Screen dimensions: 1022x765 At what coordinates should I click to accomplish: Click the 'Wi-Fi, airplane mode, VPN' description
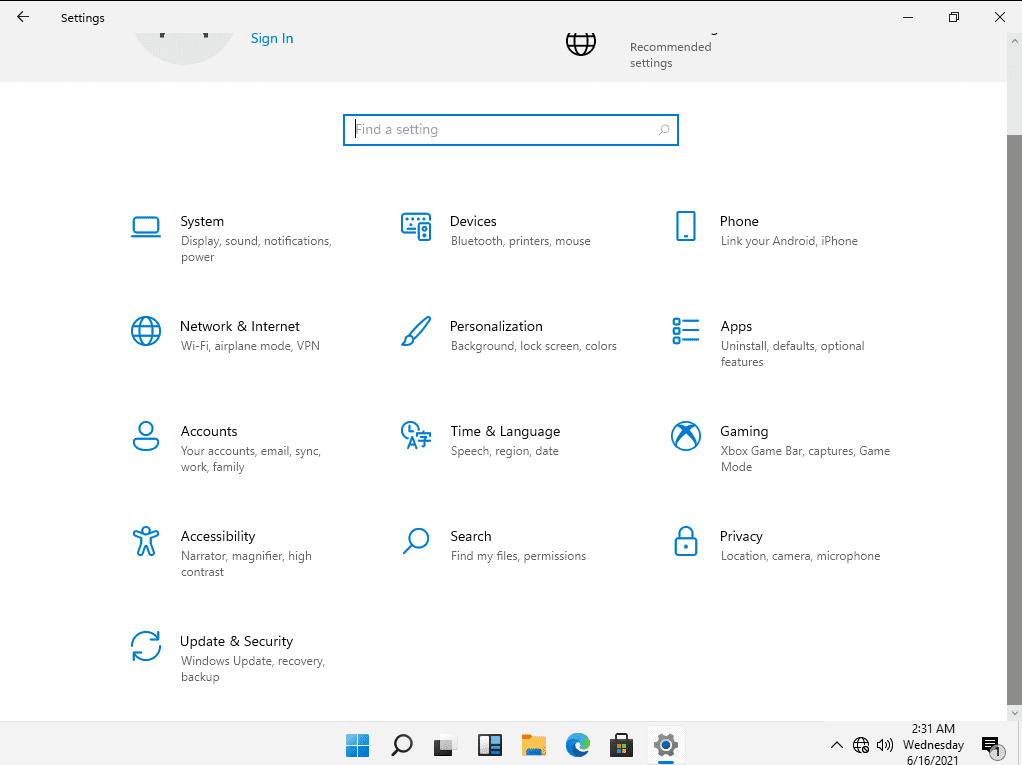pyautogui.click(x=250, y=346)
